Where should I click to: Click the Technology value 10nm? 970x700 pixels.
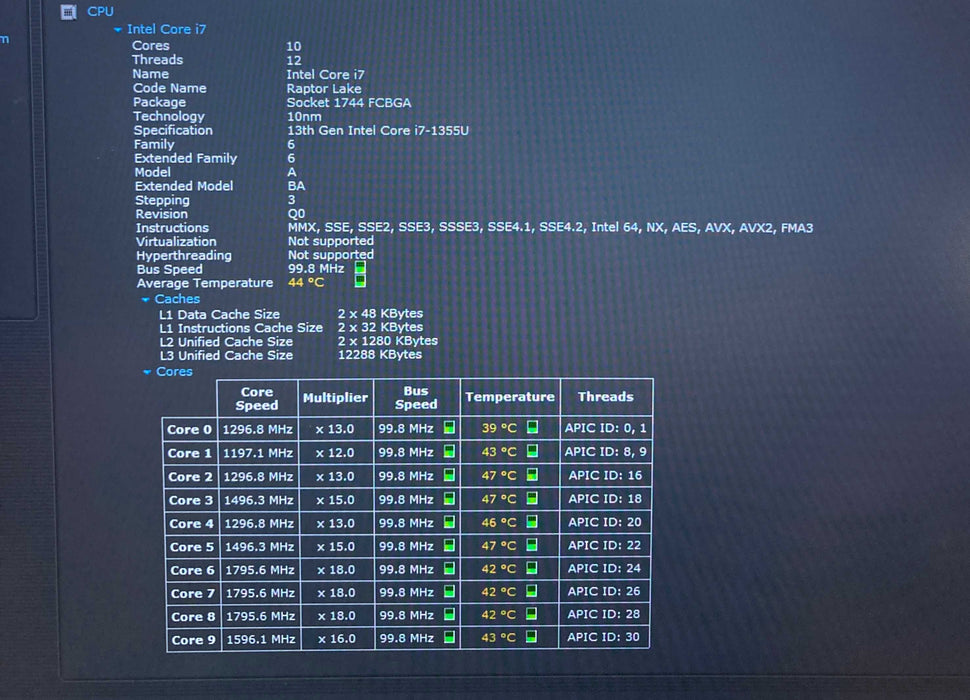pos(304,116)
